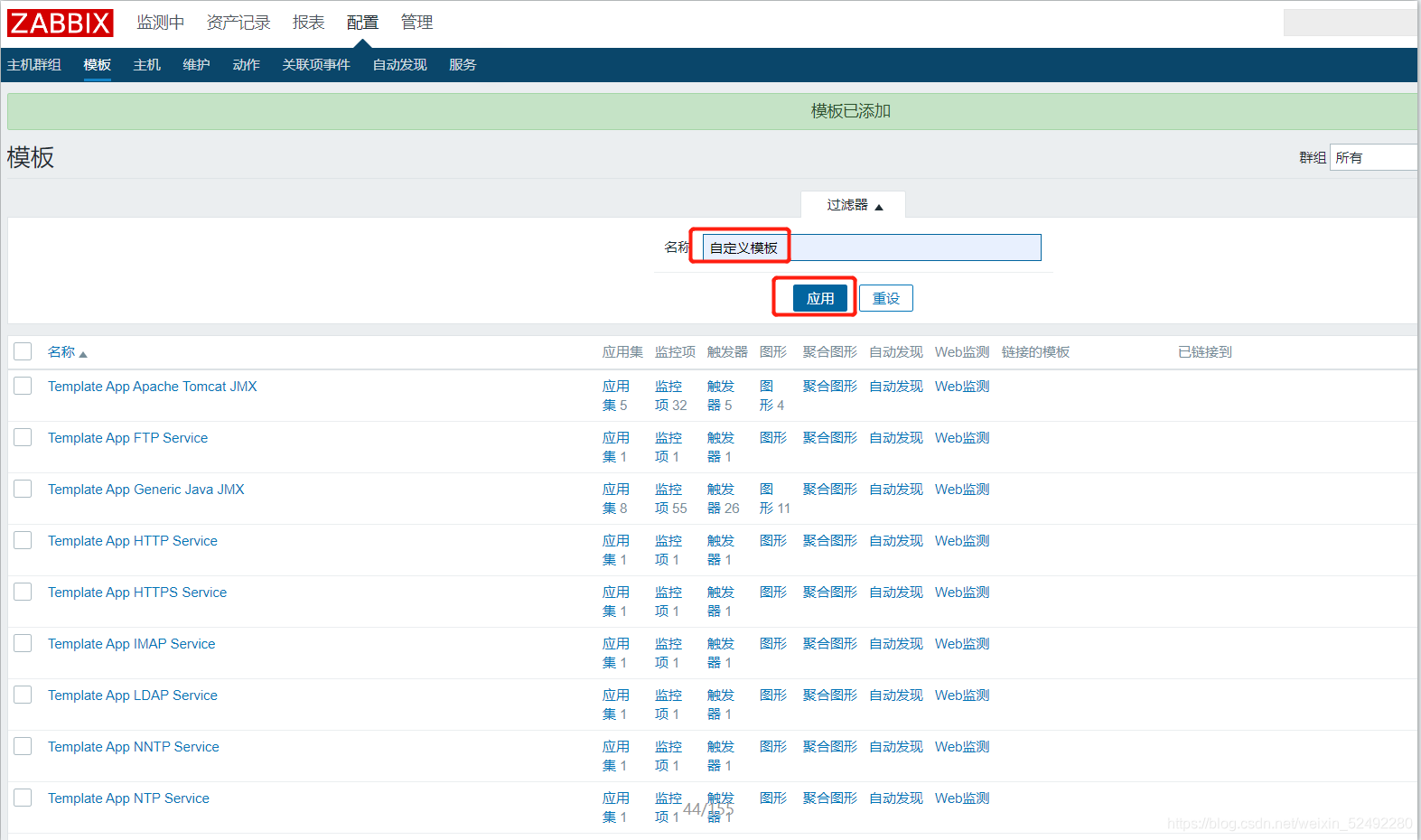Open 自动发现 for Apache Tomcat JMX
1421x840 pixels.
tap(896, 387)
